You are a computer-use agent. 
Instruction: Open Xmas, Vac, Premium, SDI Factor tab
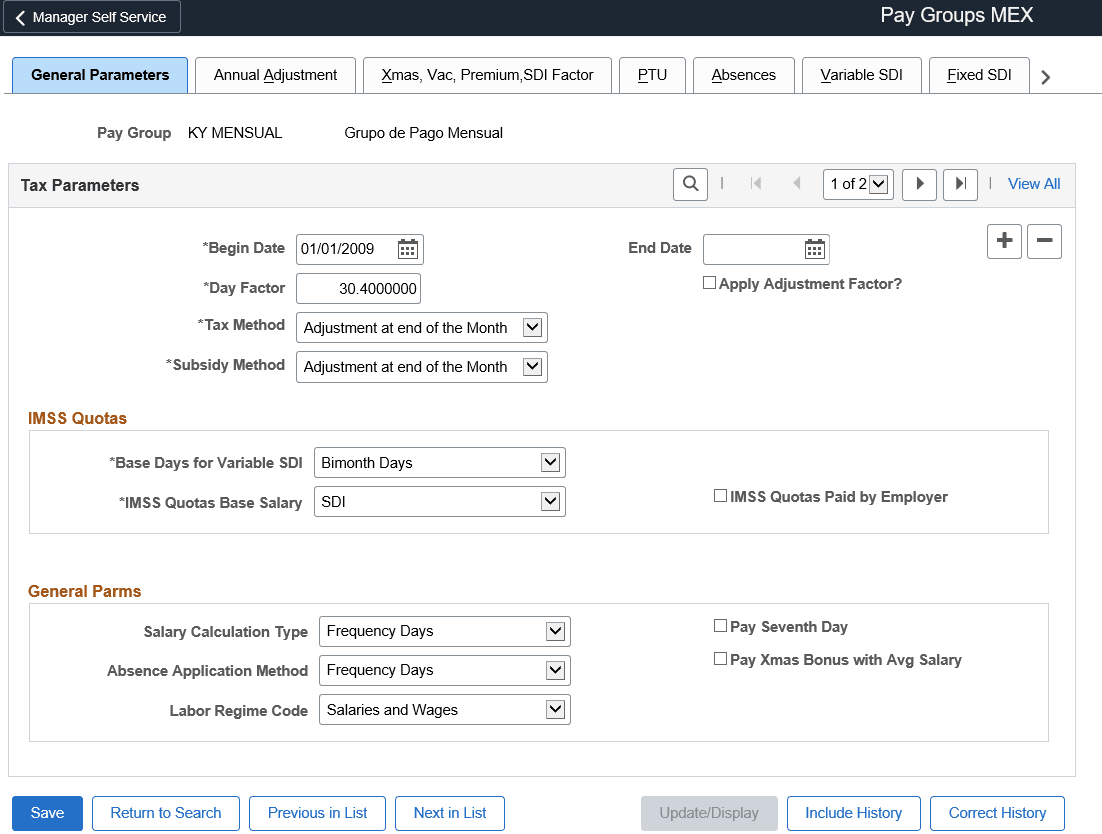click(x=487, y=75)
